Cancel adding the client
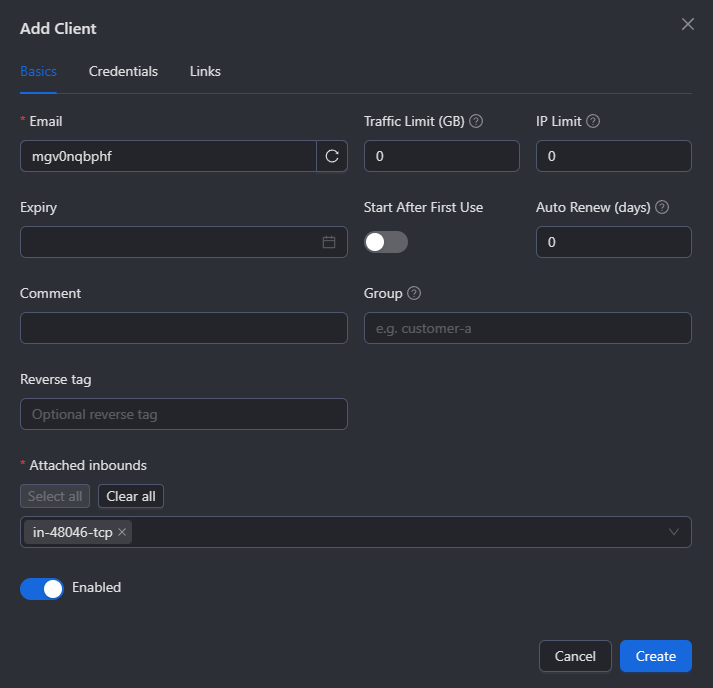Viewport: 713px width, 688px height. pos(575,656)
